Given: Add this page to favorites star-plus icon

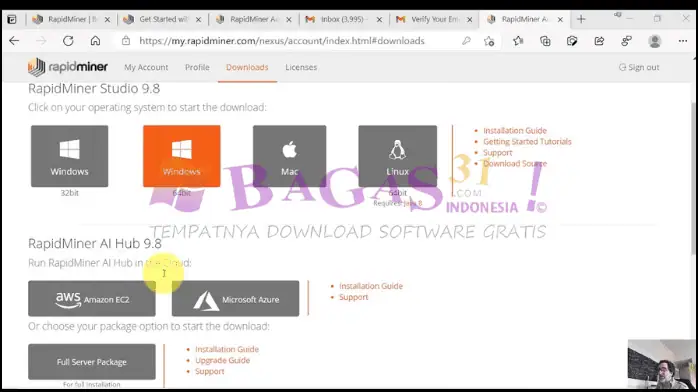Looking at the screenshot, I should click(x=489, y=41).
